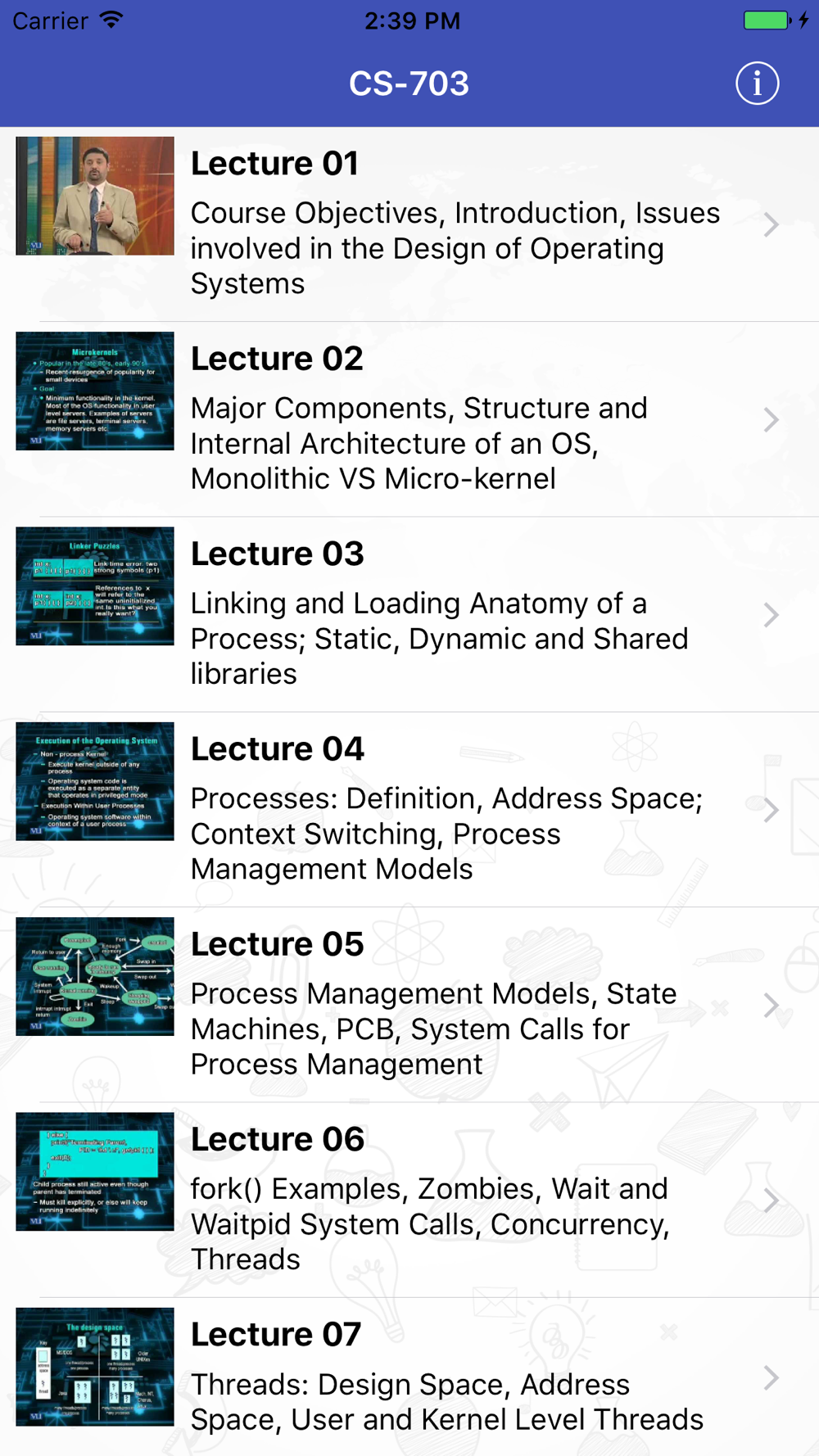Open Lecture 07 design space thumbnail
This screenshot has width=819, height=1456.
(x=95, y=1367)
